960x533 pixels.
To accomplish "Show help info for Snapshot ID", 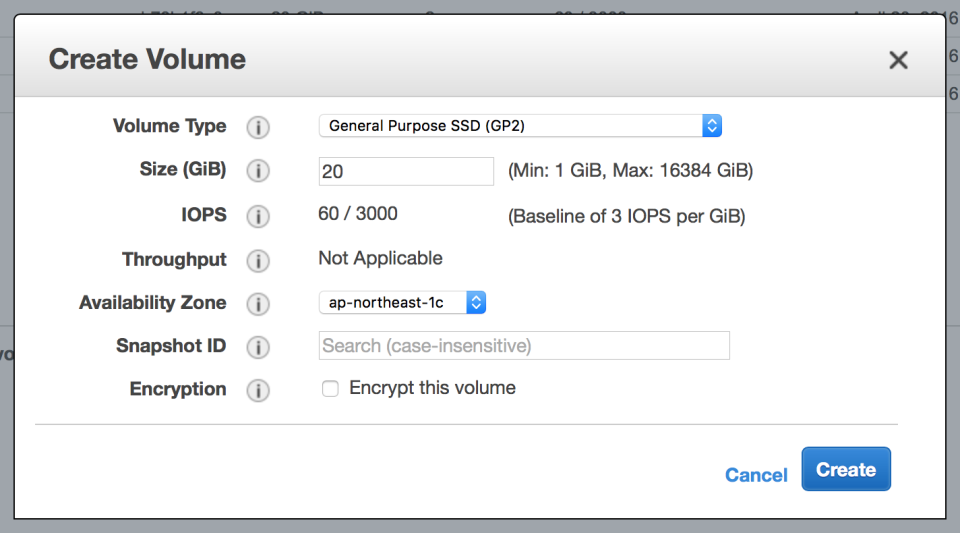I will 258,347.
